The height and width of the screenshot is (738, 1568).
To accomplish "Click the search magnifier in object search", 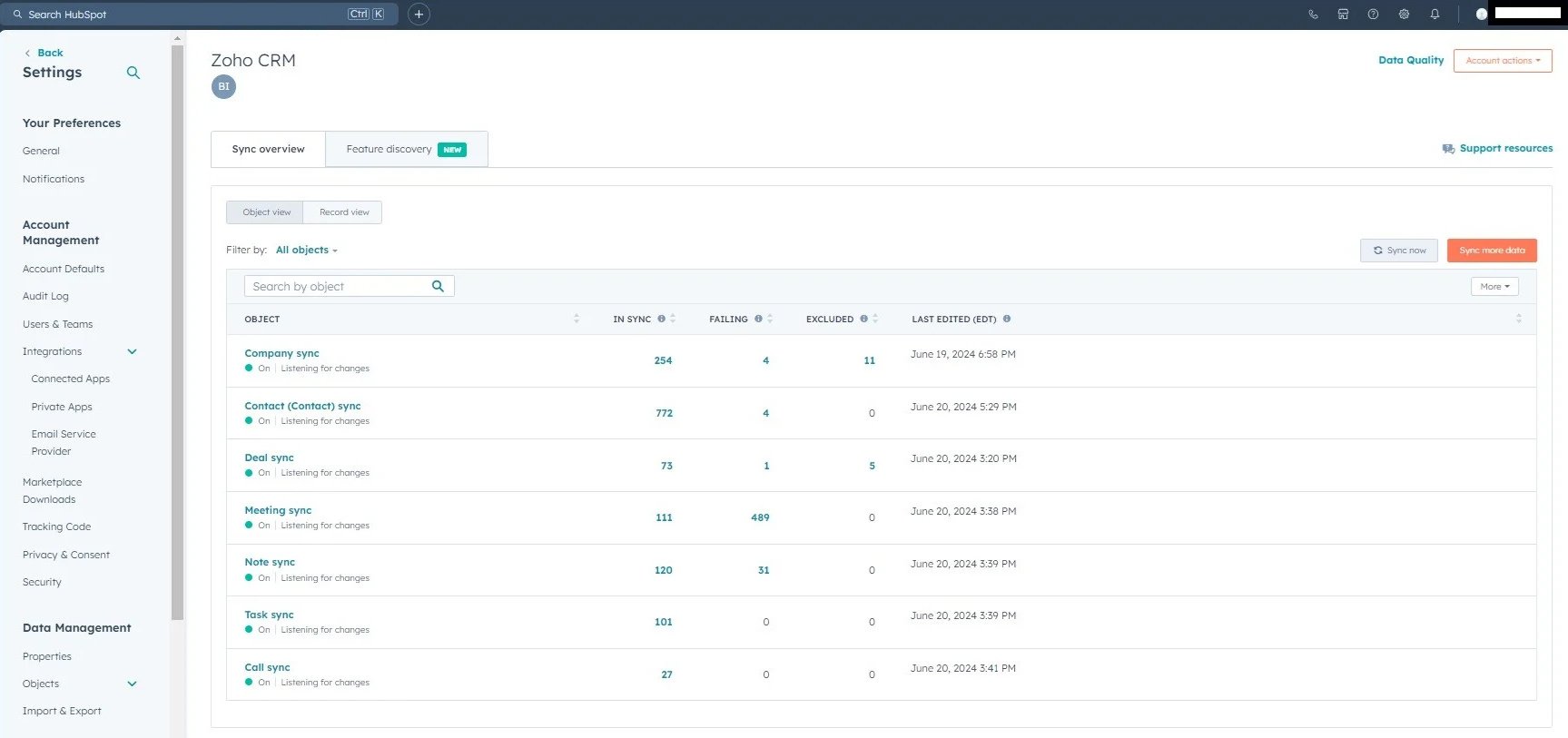I will [x=438, y=286].
